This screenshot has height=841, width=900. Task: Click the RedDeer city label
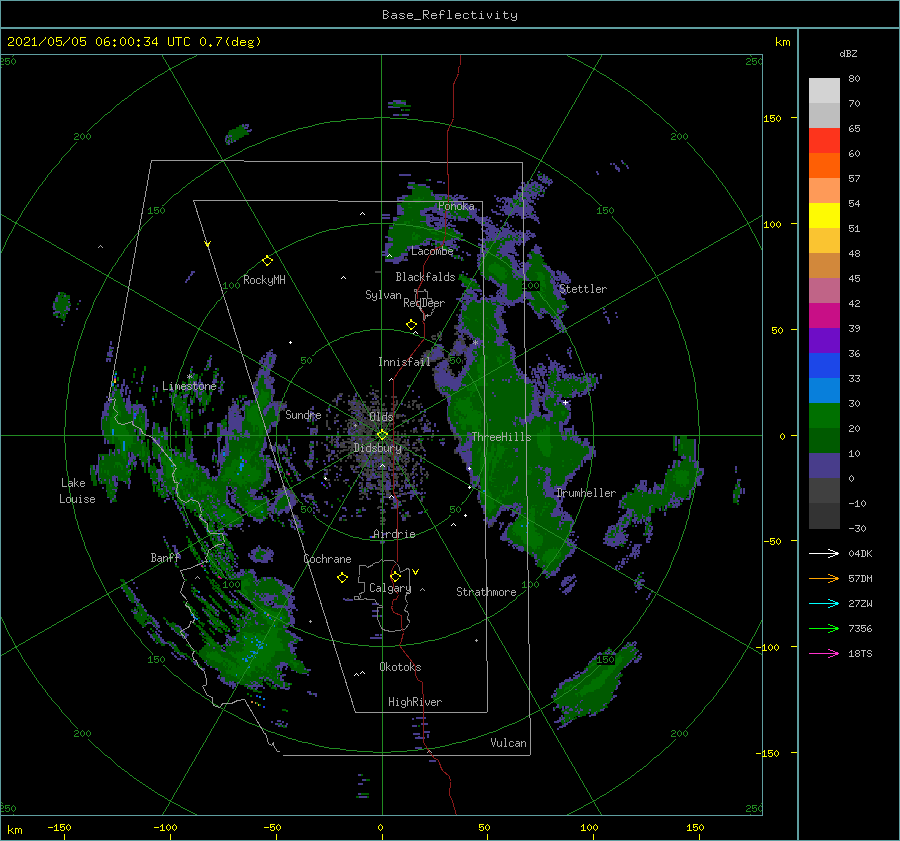tap(424, 303)
